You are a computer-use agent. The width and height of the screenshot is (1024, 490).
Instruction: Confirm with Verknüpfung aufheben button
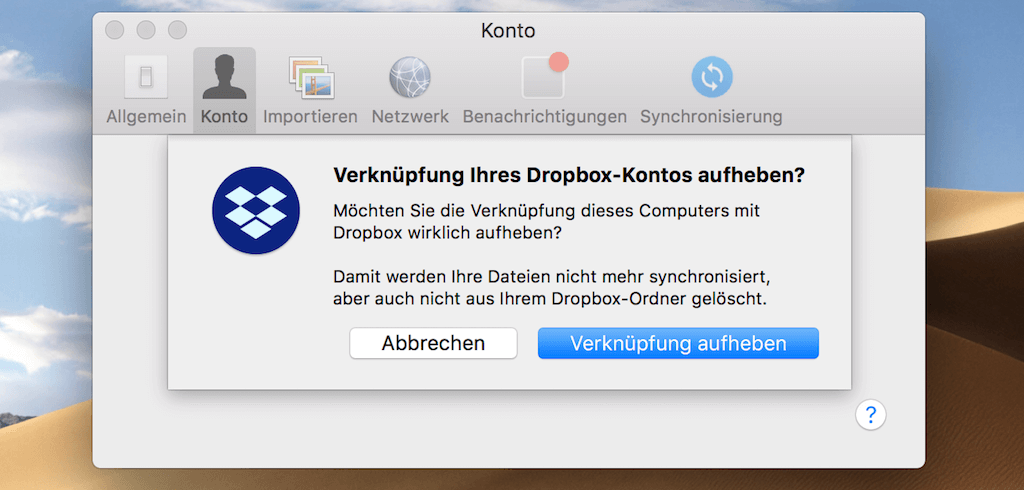click(678, 344)
